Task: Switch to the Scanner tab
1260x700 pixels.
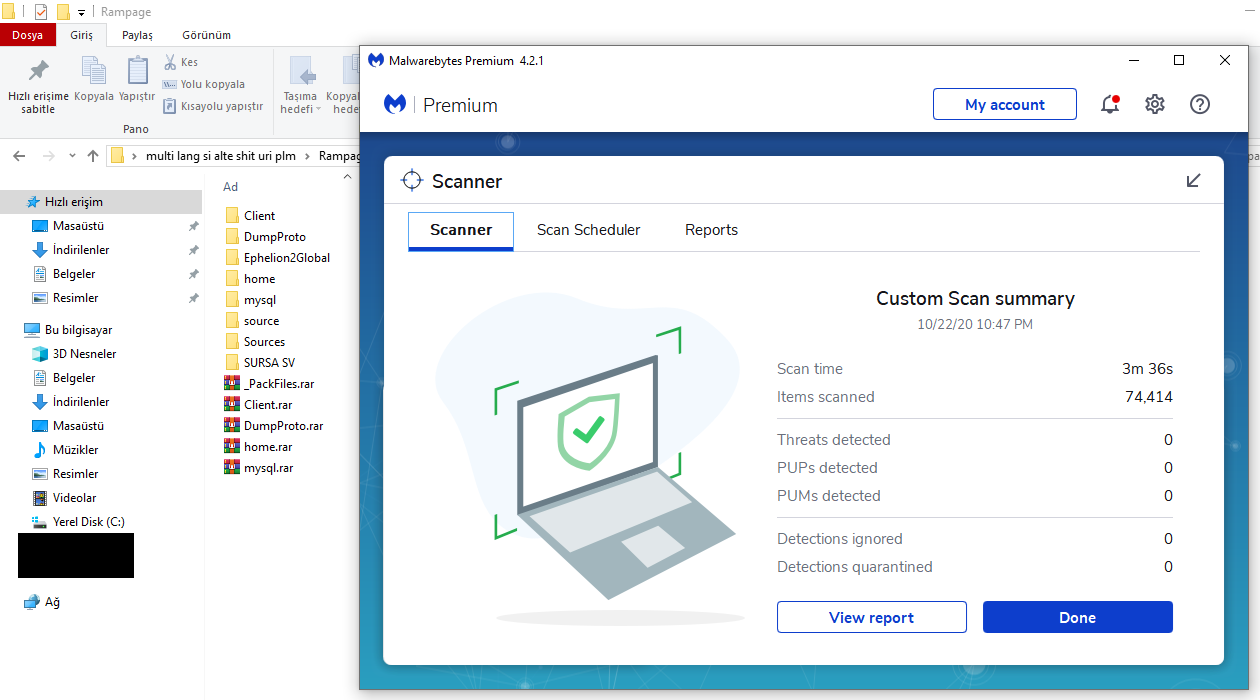Action: pos(461,230)
